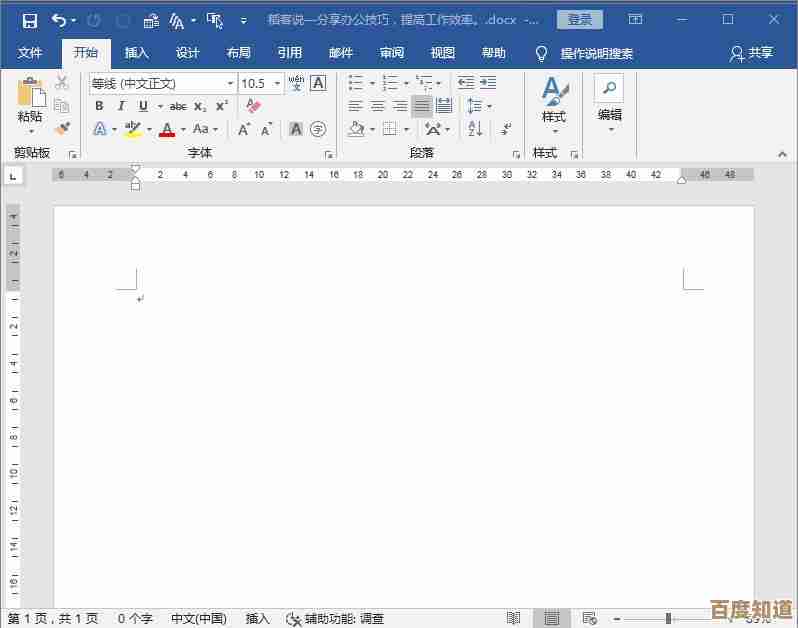Viewport: 798px width, 628px height.
Task: Increase font size with the larger A
Action: pos(244,129)
